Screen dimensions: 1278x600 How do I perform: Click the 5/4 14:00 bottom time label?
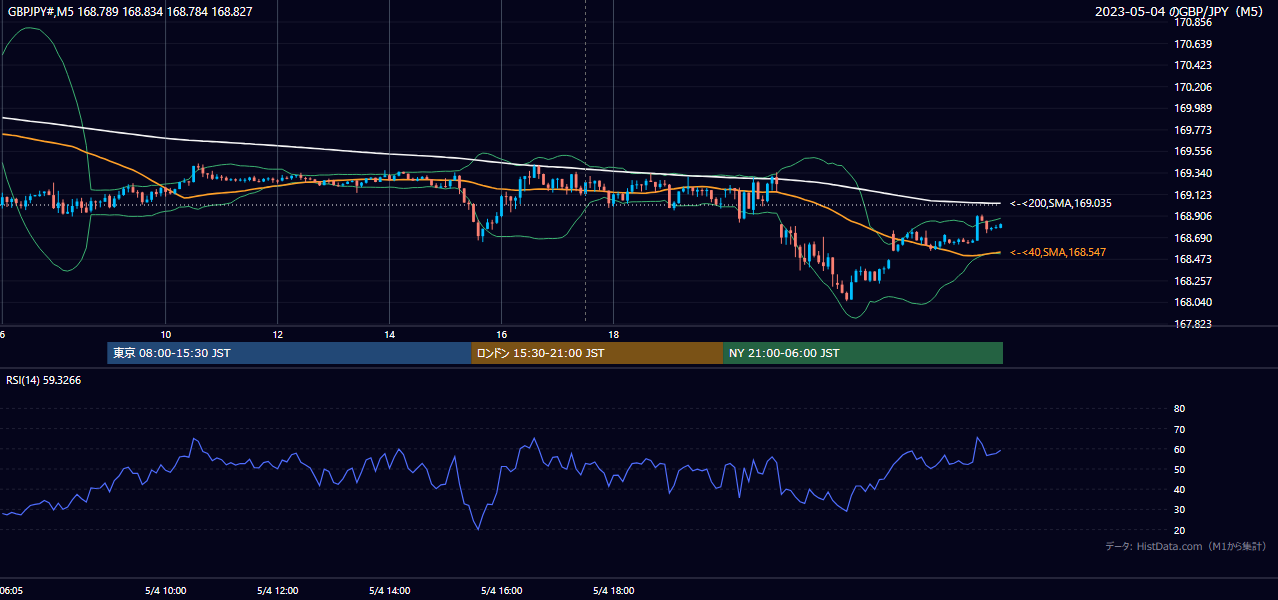(389, 591)
